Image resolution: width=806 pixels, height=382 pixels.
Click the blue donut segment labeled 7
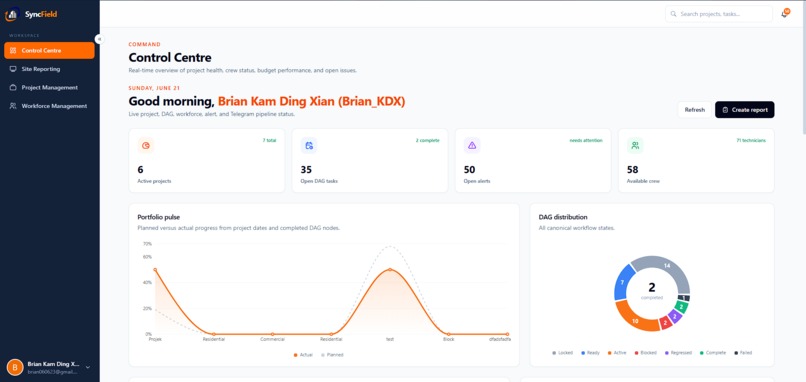(x=622, y=282)
